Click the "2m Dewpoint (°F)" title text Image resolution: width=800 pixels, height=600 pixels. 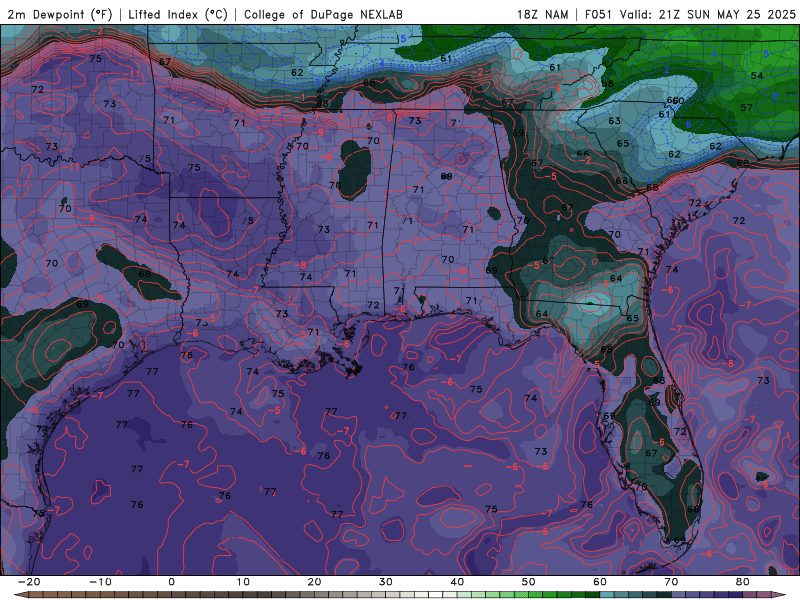point(60,14)
